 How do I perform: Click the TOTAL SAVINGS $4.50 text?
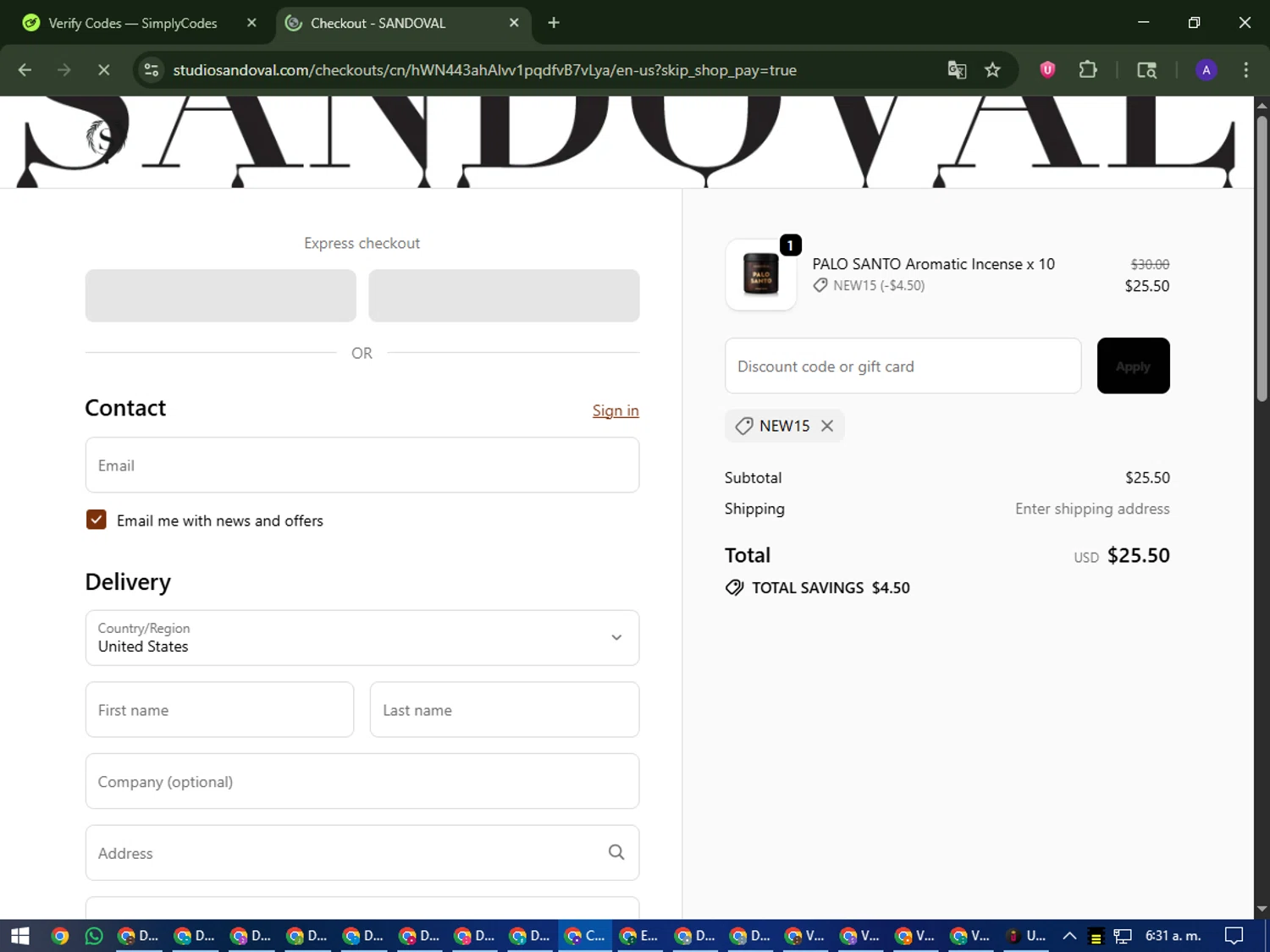pos(831,588)
